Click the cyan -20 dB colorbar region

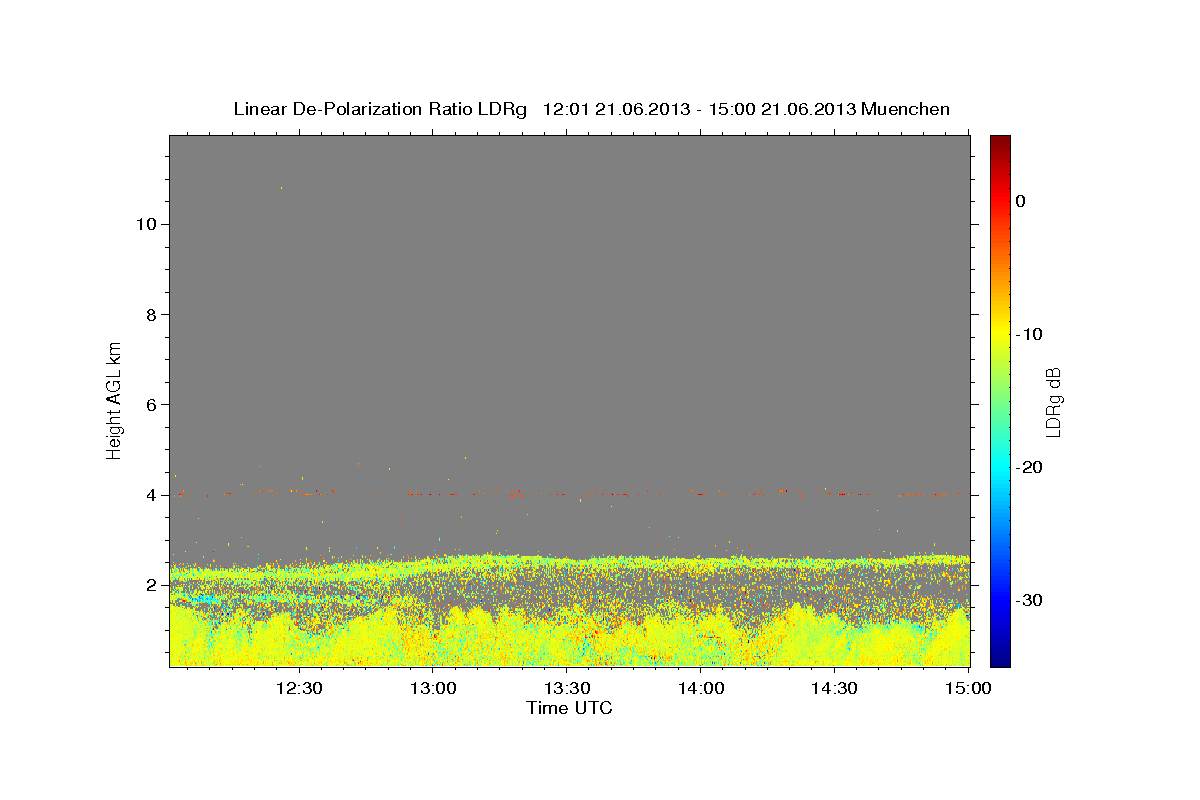tap(1000, 467)
